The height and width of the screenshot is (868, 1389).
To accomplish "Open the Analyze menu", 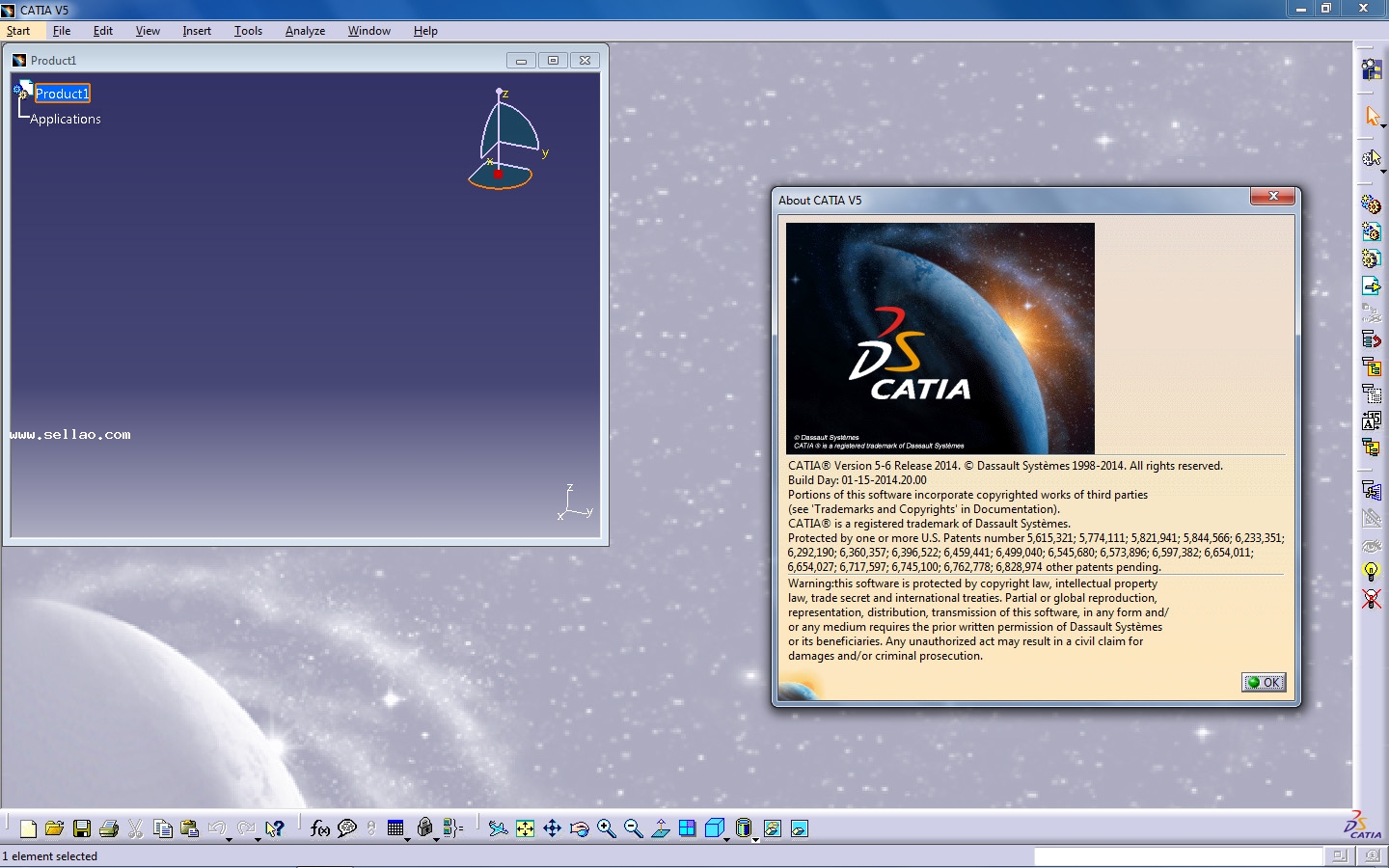I will tap(305, 31).
